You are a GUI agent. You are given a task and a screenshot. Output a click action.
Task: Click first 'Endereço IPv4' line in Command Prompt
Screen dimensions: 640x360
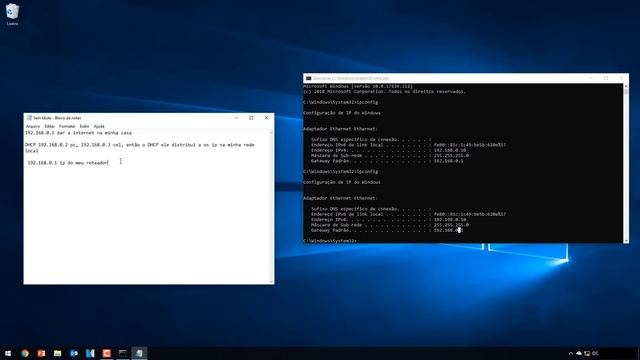click(388, 150)
